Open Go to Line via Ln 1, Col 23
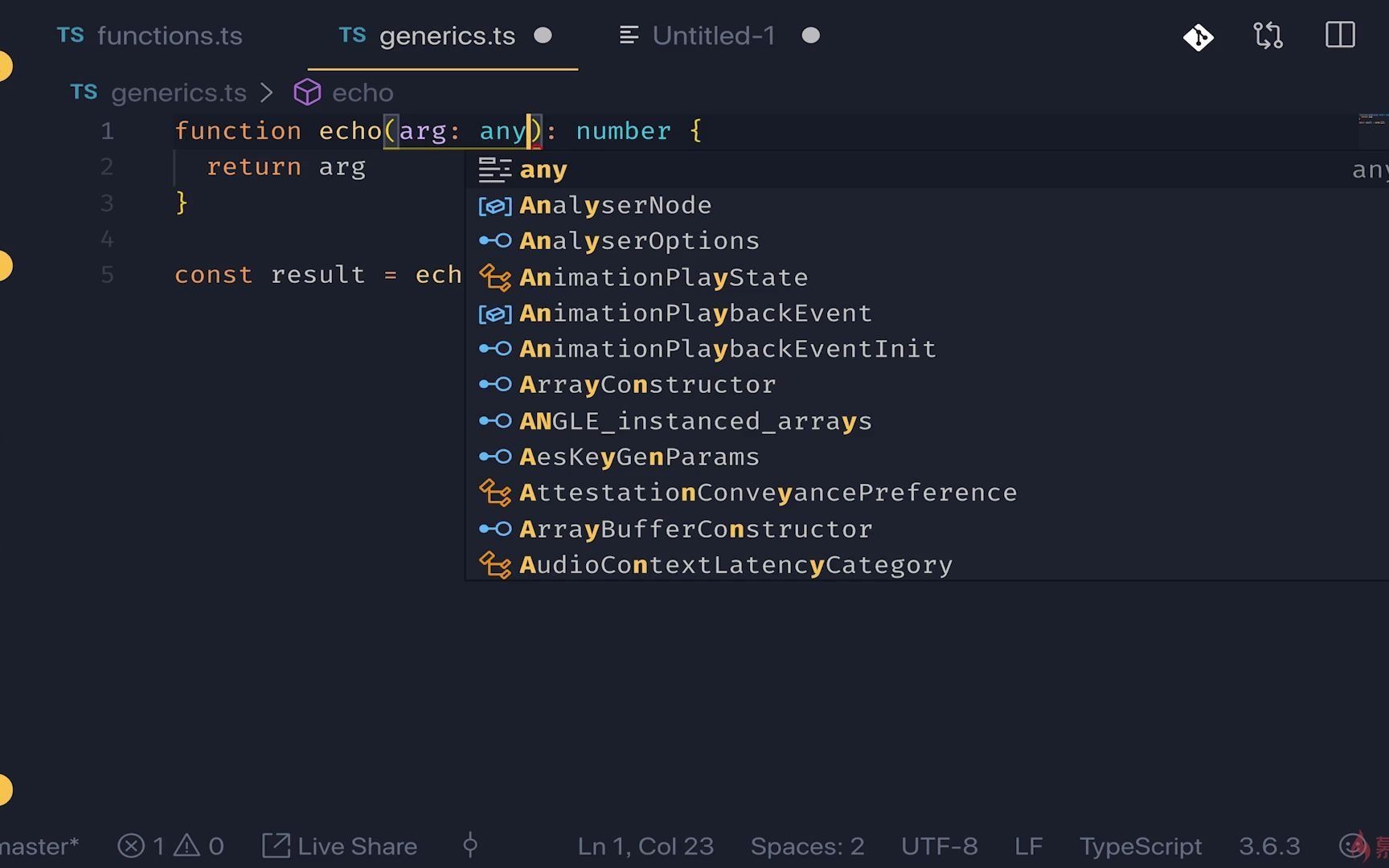The height and width of the screenshot is (868, 1389). pyautogui.click(x=645, y=846)
